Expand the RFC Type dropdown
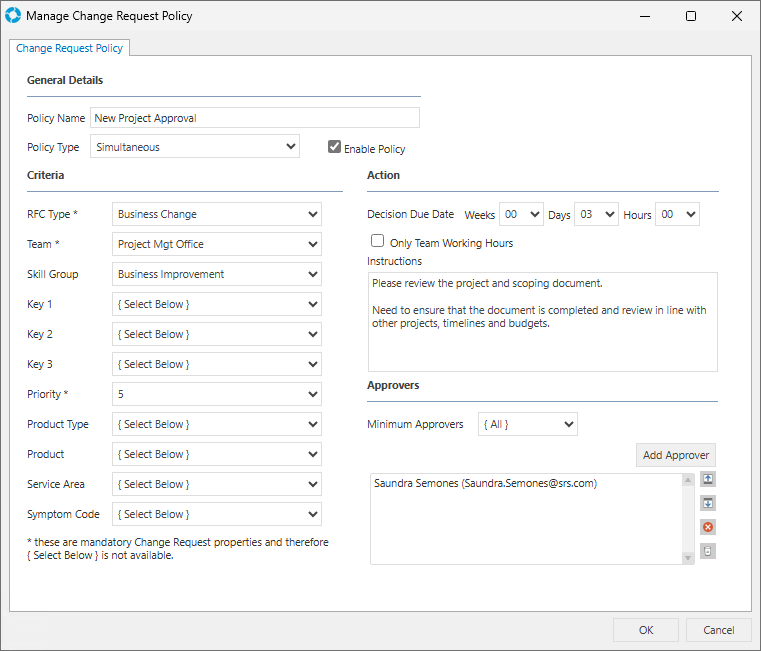 (217, 214)
